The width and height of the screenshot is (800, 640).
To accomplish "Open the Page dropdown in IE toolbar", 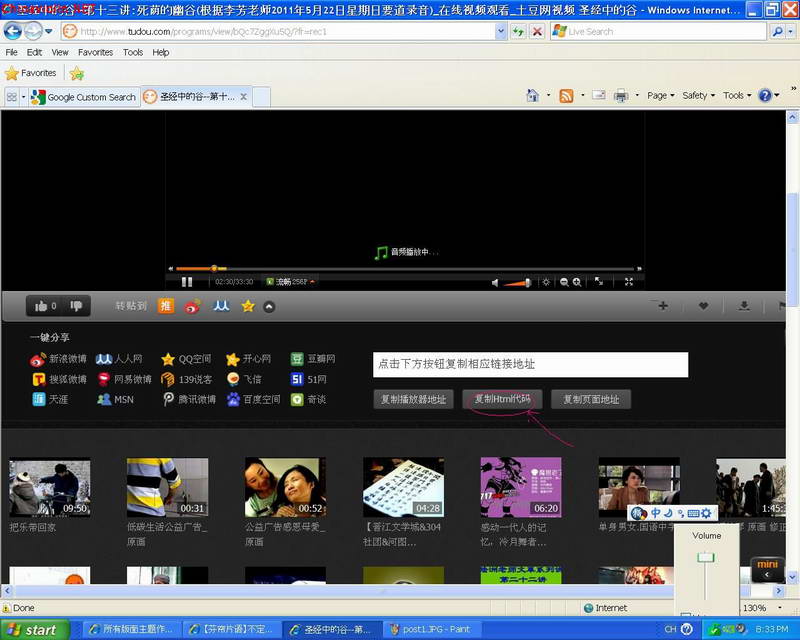I will pos(661,95).
